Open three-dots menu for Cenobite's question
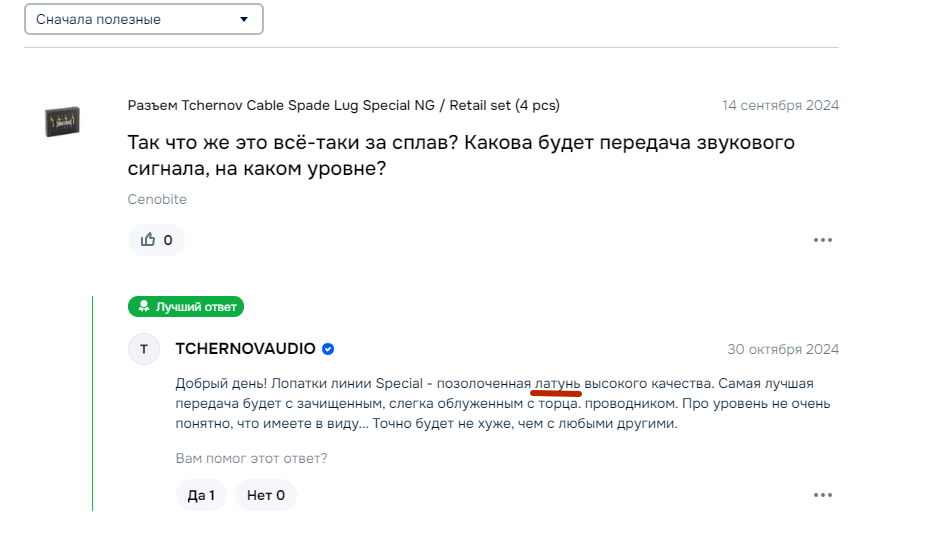 (823, 240)
